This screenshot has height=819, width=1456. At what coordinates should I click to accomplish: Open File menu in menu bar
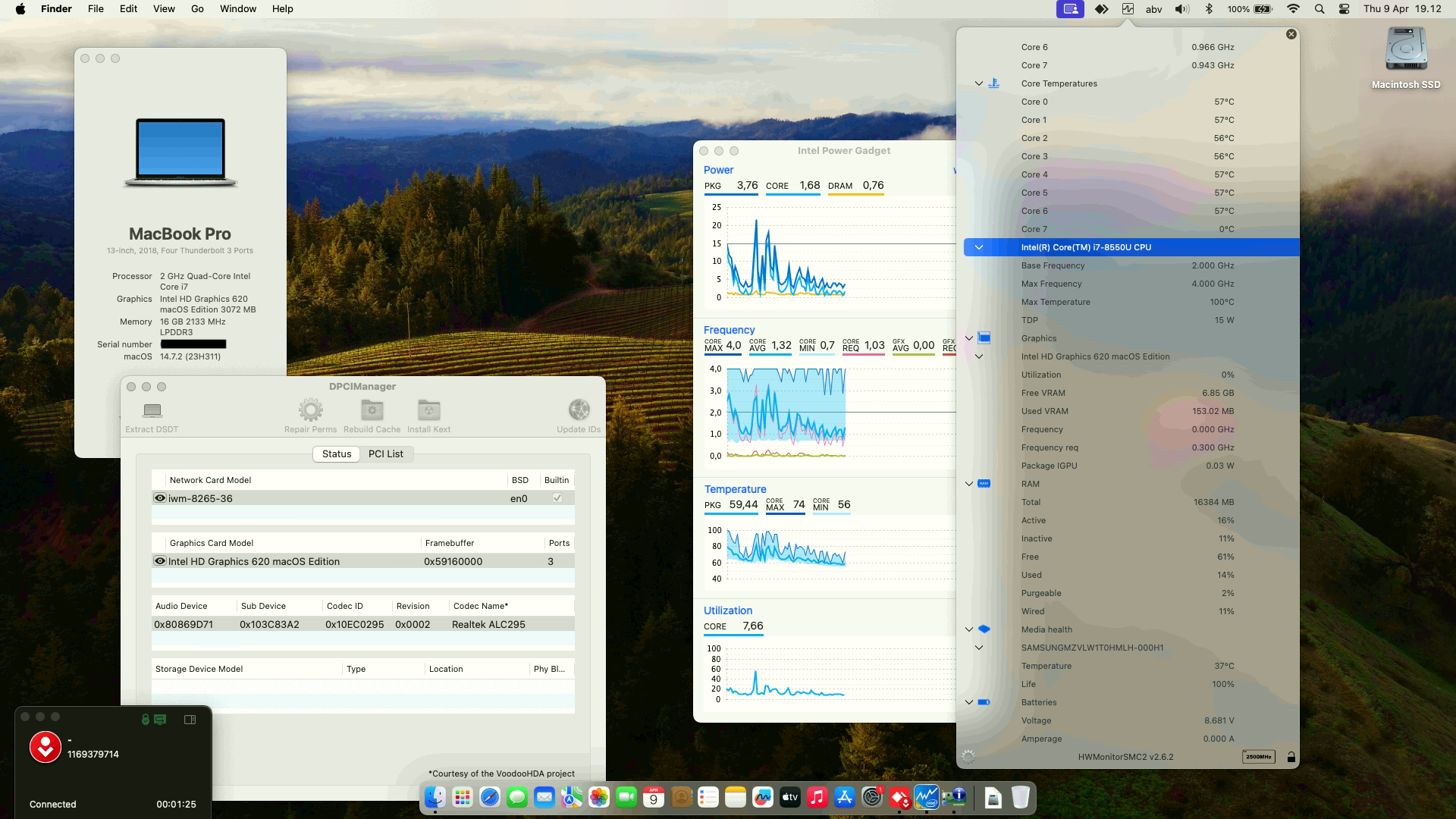tap(96, 9)
